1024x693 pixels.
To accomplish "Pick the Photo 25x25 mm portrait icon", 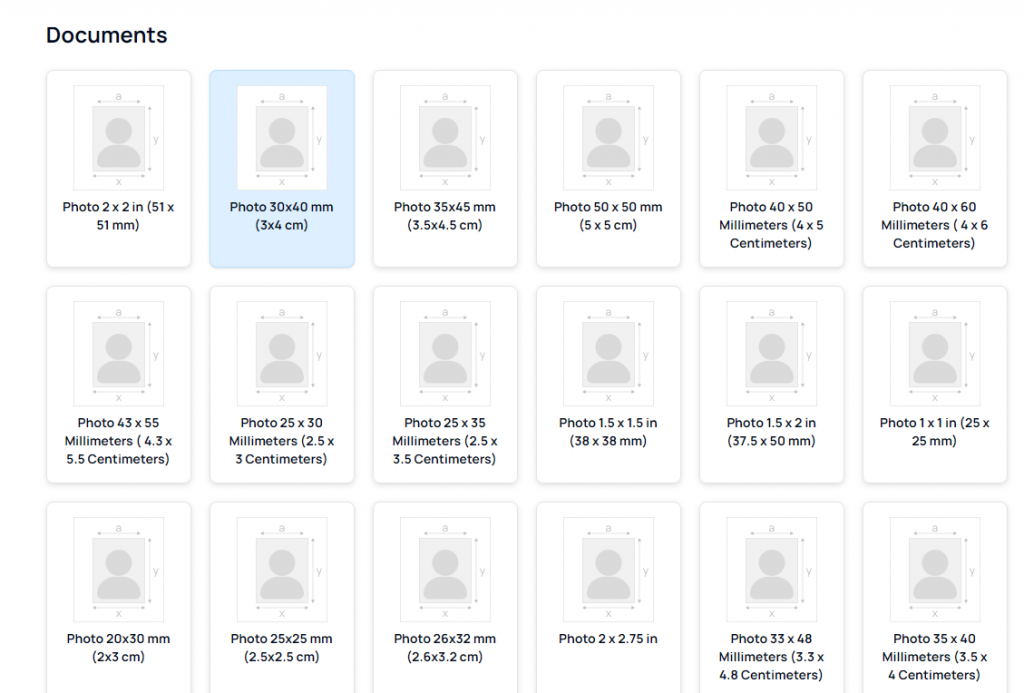I will [282, 570].
